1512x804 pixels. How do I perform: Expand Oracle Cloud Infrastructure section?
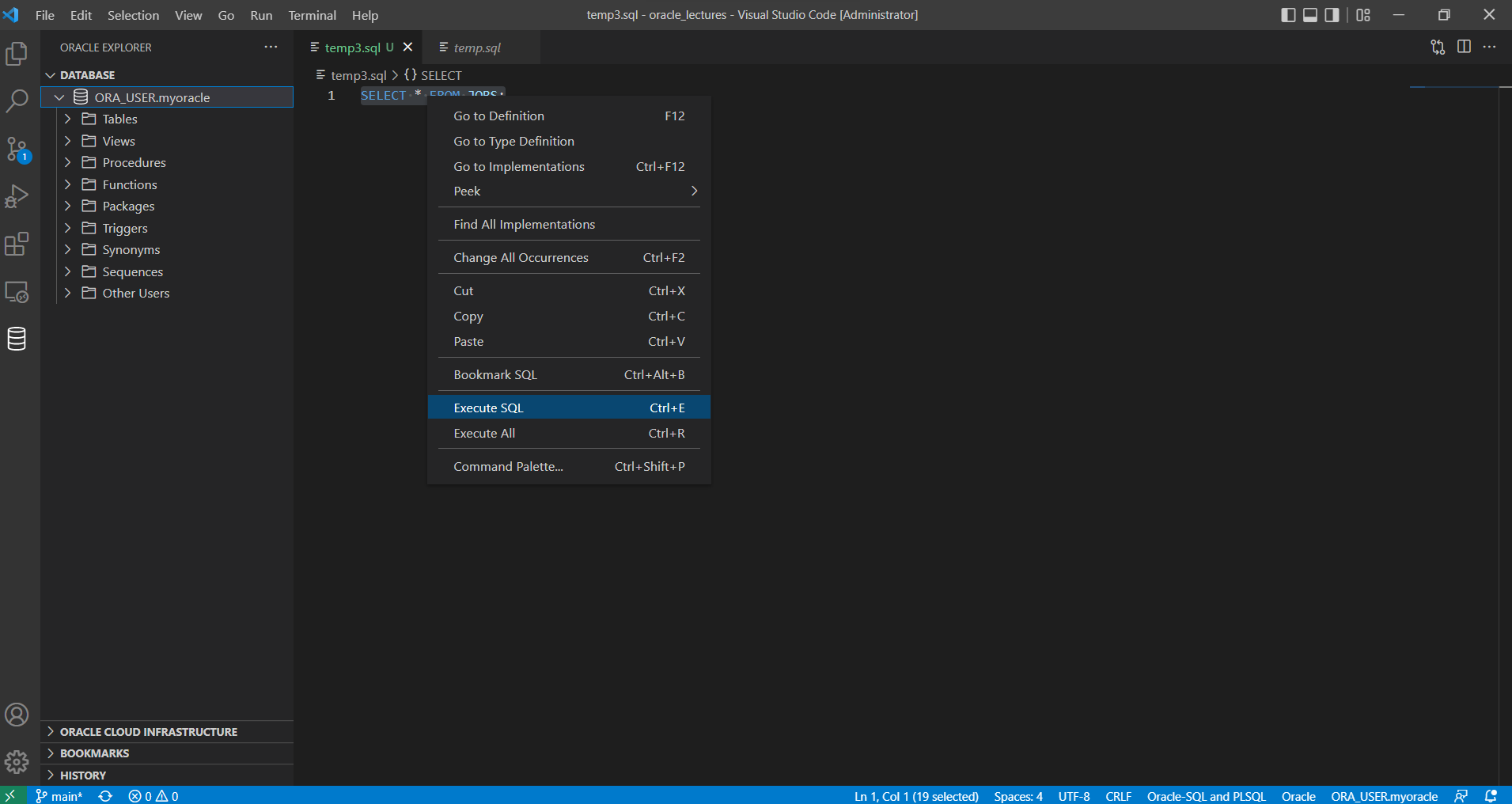point(167,732)
